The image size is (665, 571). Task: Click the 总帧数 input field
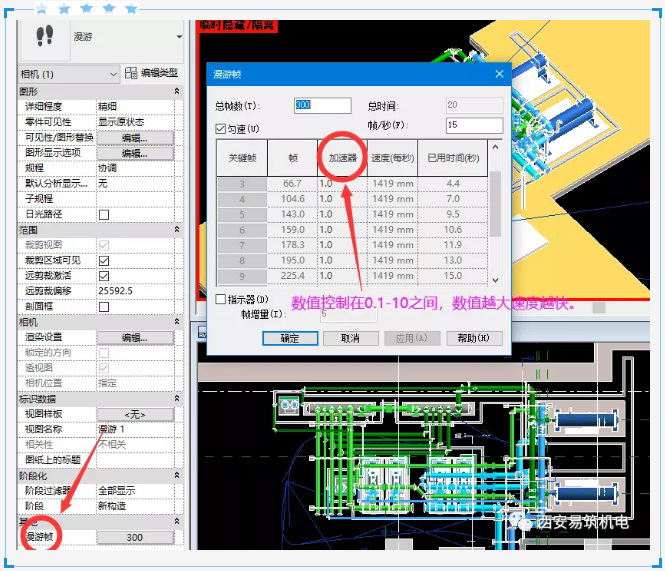323,105
